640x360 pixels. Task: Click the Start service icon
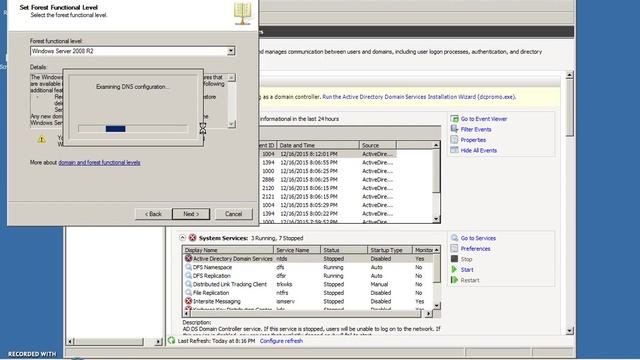[x=454, y=269]
